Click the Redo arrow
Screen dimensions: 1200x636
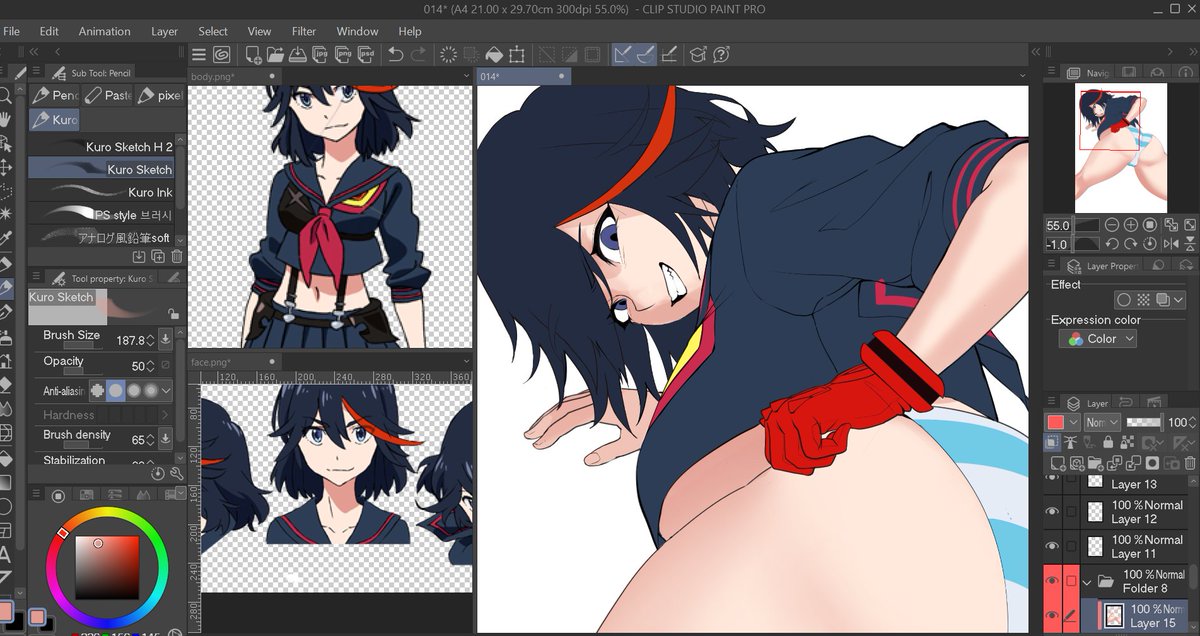[x=419, y=54]
